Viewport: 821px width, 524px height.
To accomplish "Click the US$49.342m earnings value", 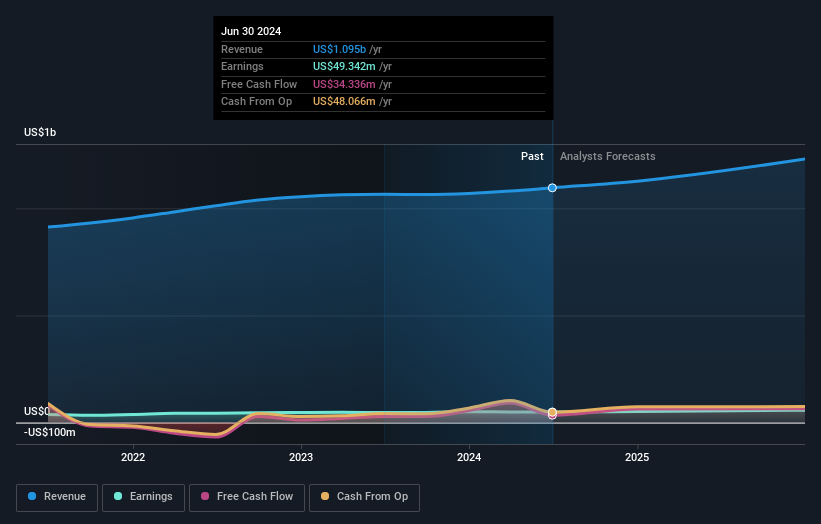I will 344,66.
